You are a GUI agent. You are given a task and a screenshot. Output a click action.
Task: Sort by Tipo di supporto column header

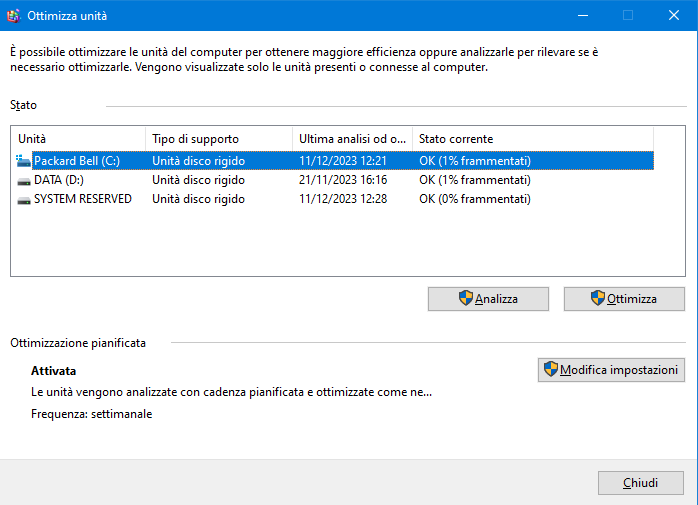click(x=218, y=139)
